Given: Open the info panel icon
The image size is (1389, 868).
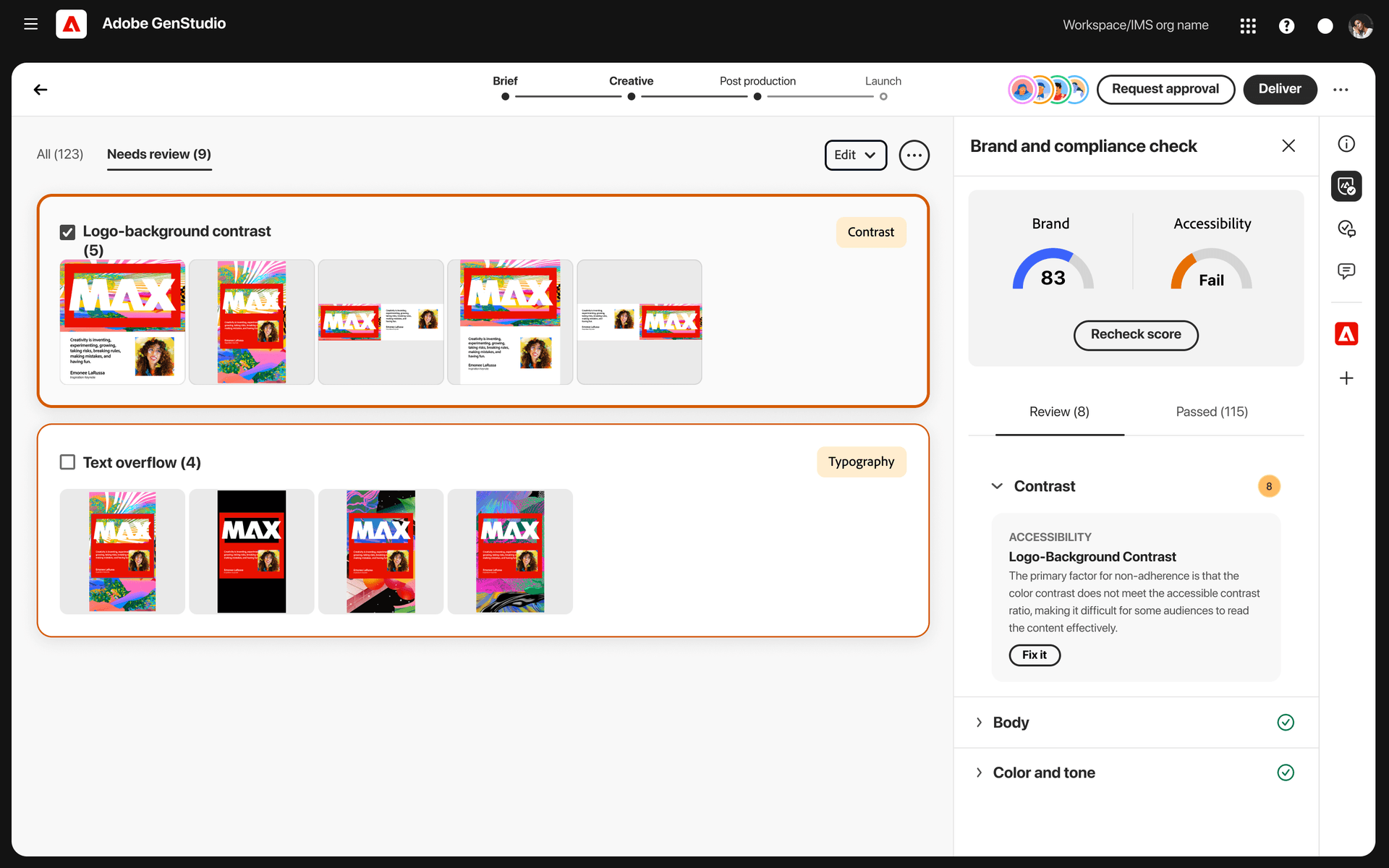Looking at the screenshot, I should (1346, 144).
